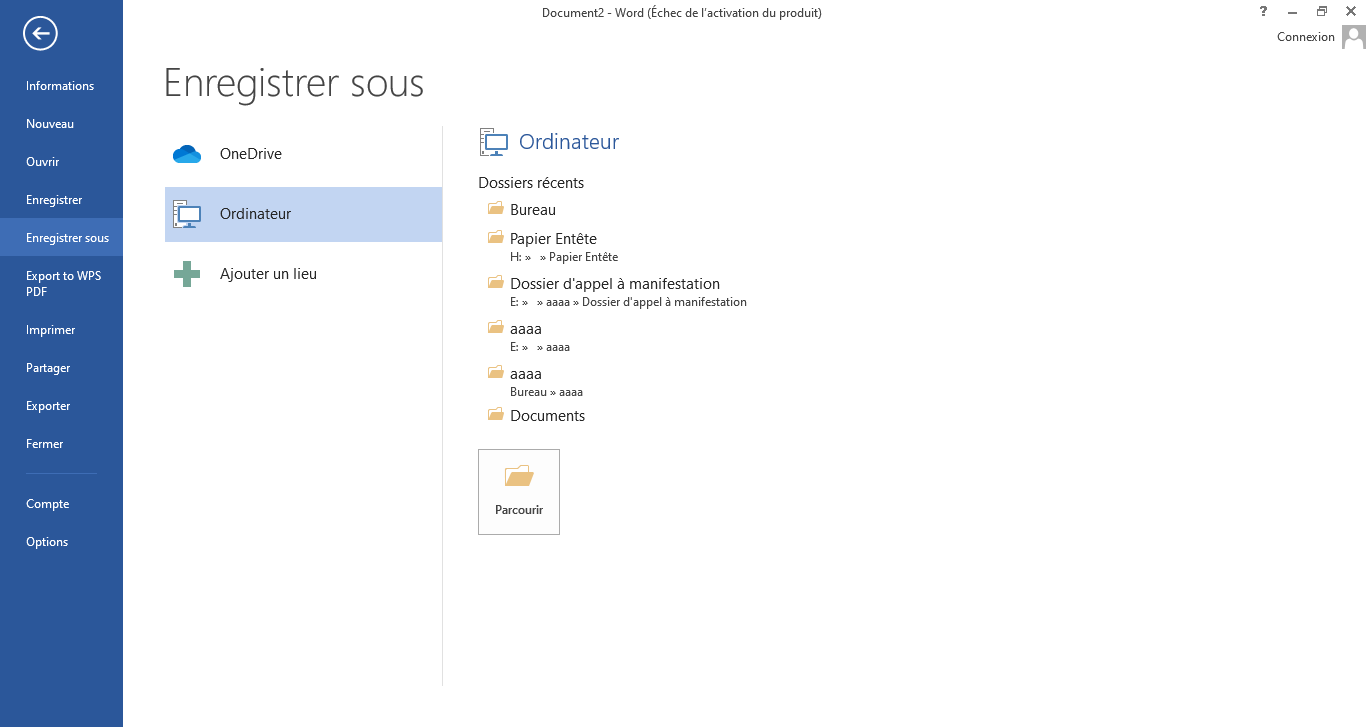Viewport: 1366px width, 727px height.
Task: Click folder icon beside Dossier d'appel à manifestation
Action: tap(495, 283)
